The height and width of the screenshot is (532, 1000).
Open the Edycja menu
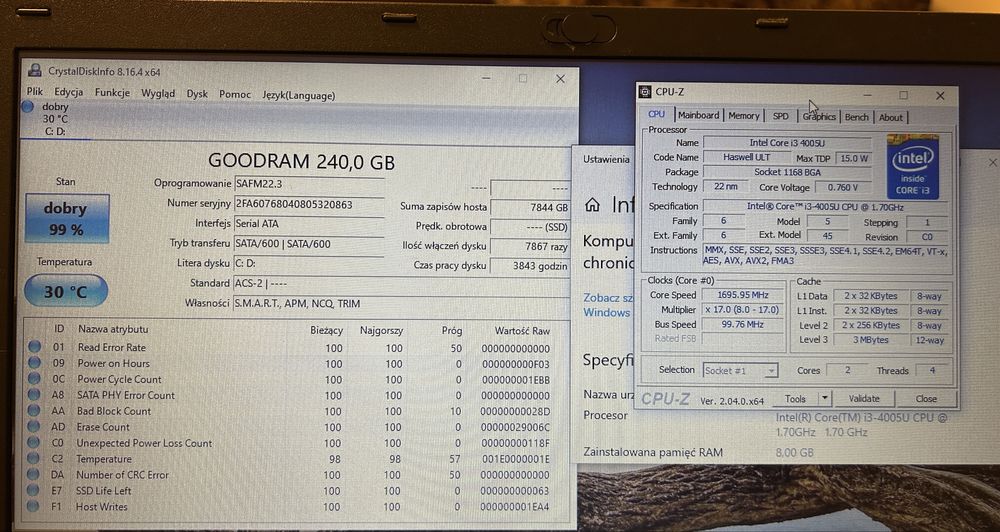pyautogui.click(x=69, y=92)
